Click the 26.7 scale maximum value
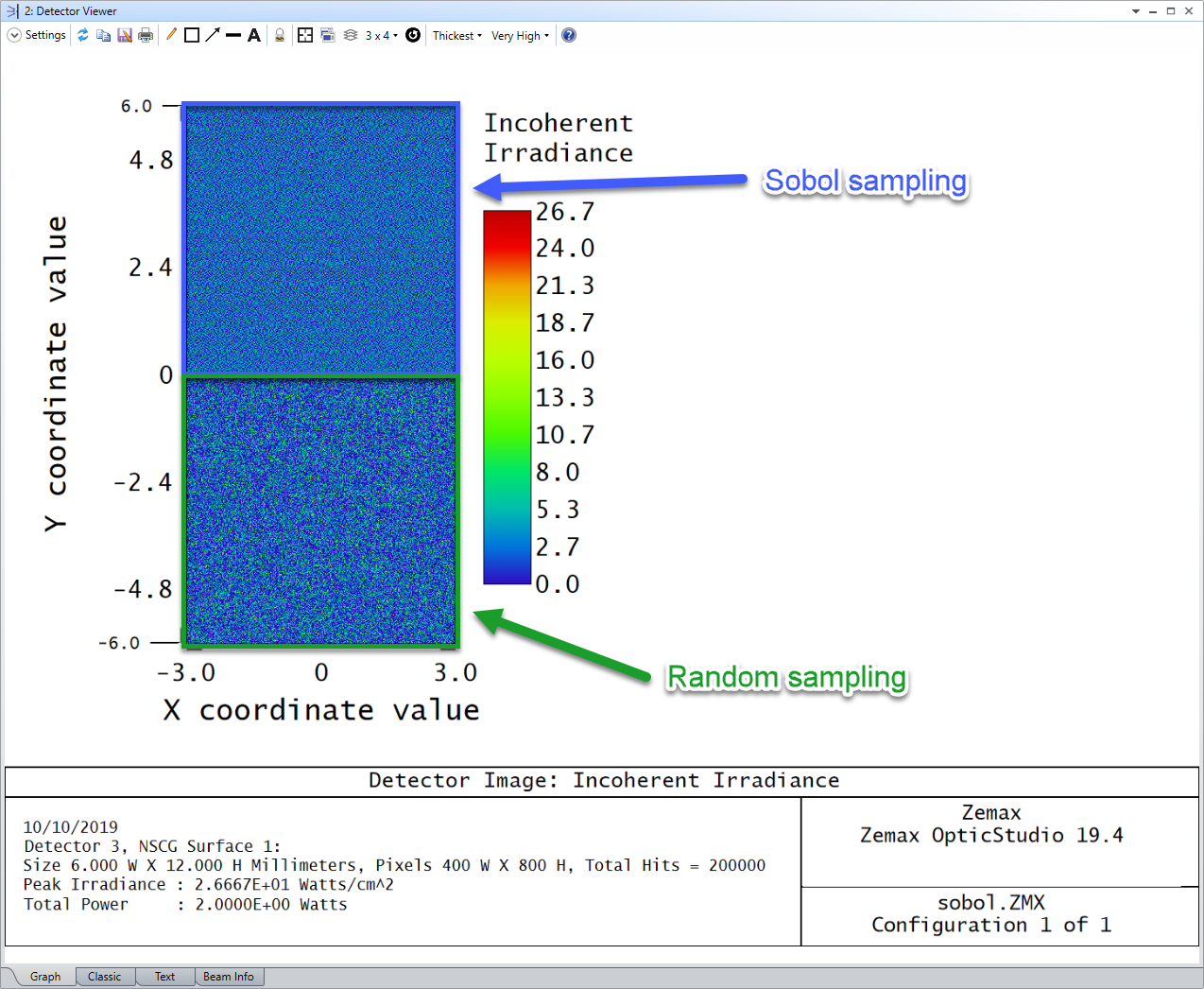The height and width of the screenshot is (989, 1204). pos(565,212)
